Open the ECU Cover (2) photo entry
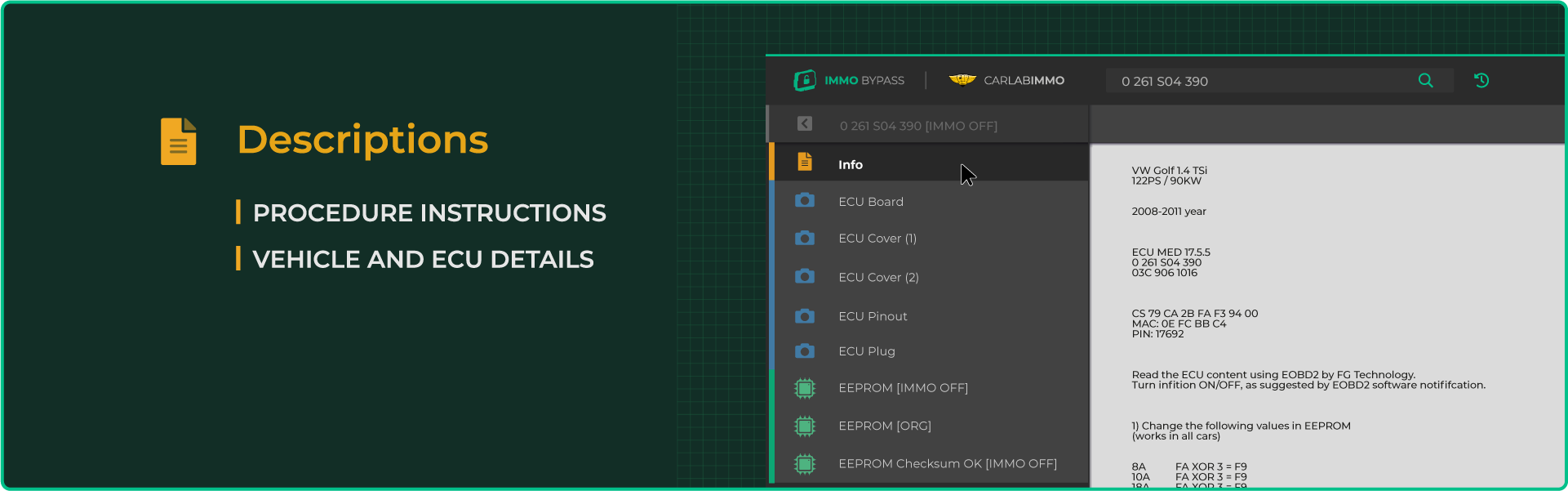This screenshot has height=491, width=1568. point(878,278)
